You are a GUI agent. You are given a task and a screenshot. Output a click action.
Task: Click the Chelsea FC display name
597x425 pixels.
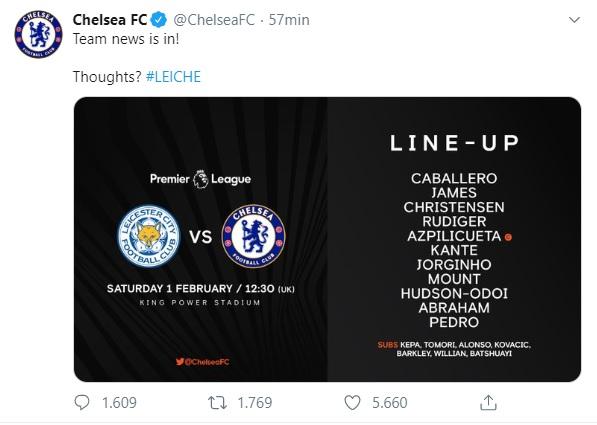110,20
